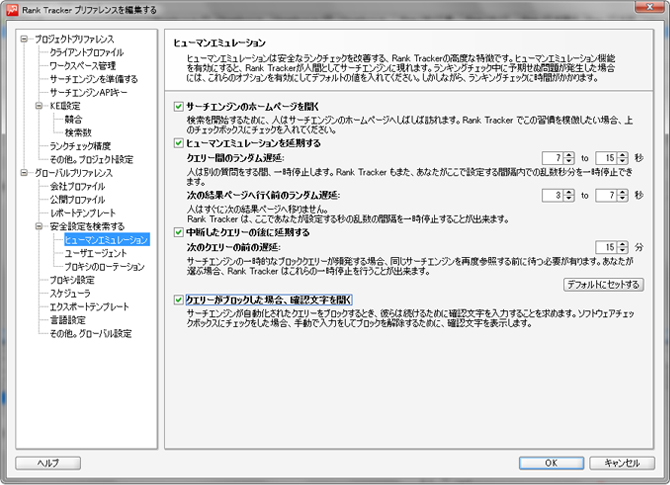Uncheck クエリーがブロックした場合、確認文字を開く checkbox
Viewport: 670px width, 485px height.
179,300
